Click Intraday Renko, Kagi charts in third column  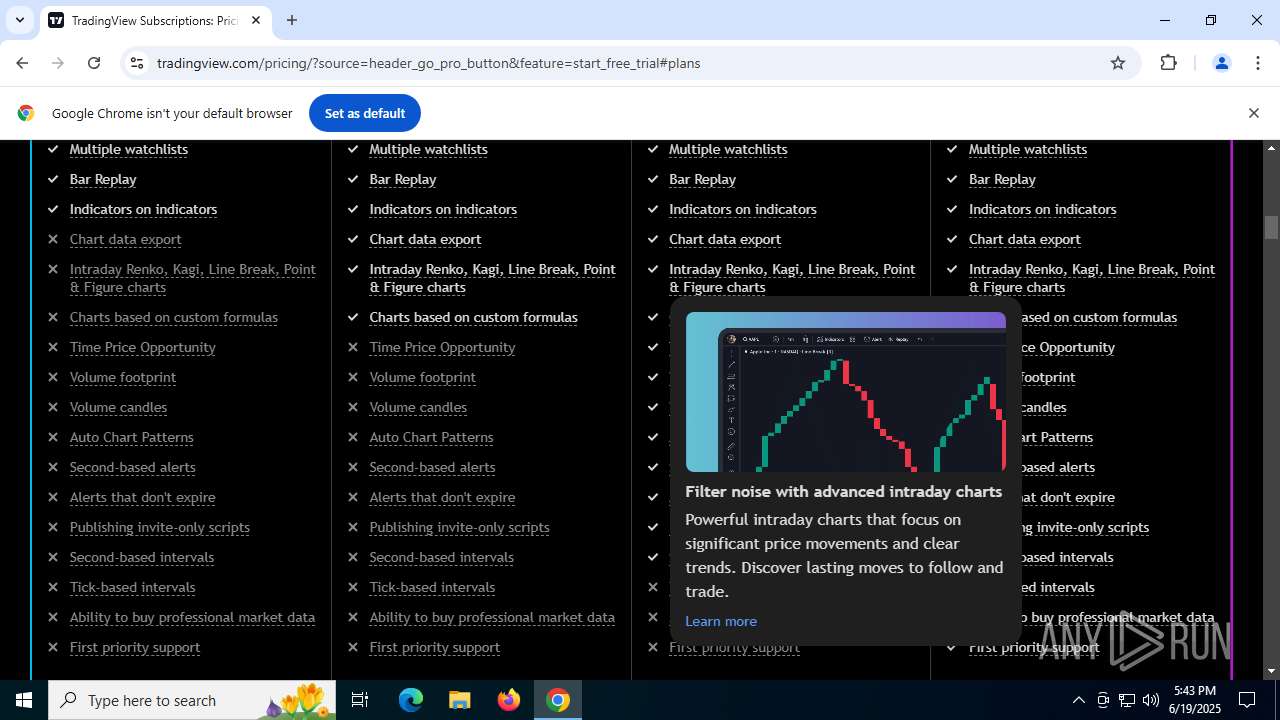pos(792,278)
